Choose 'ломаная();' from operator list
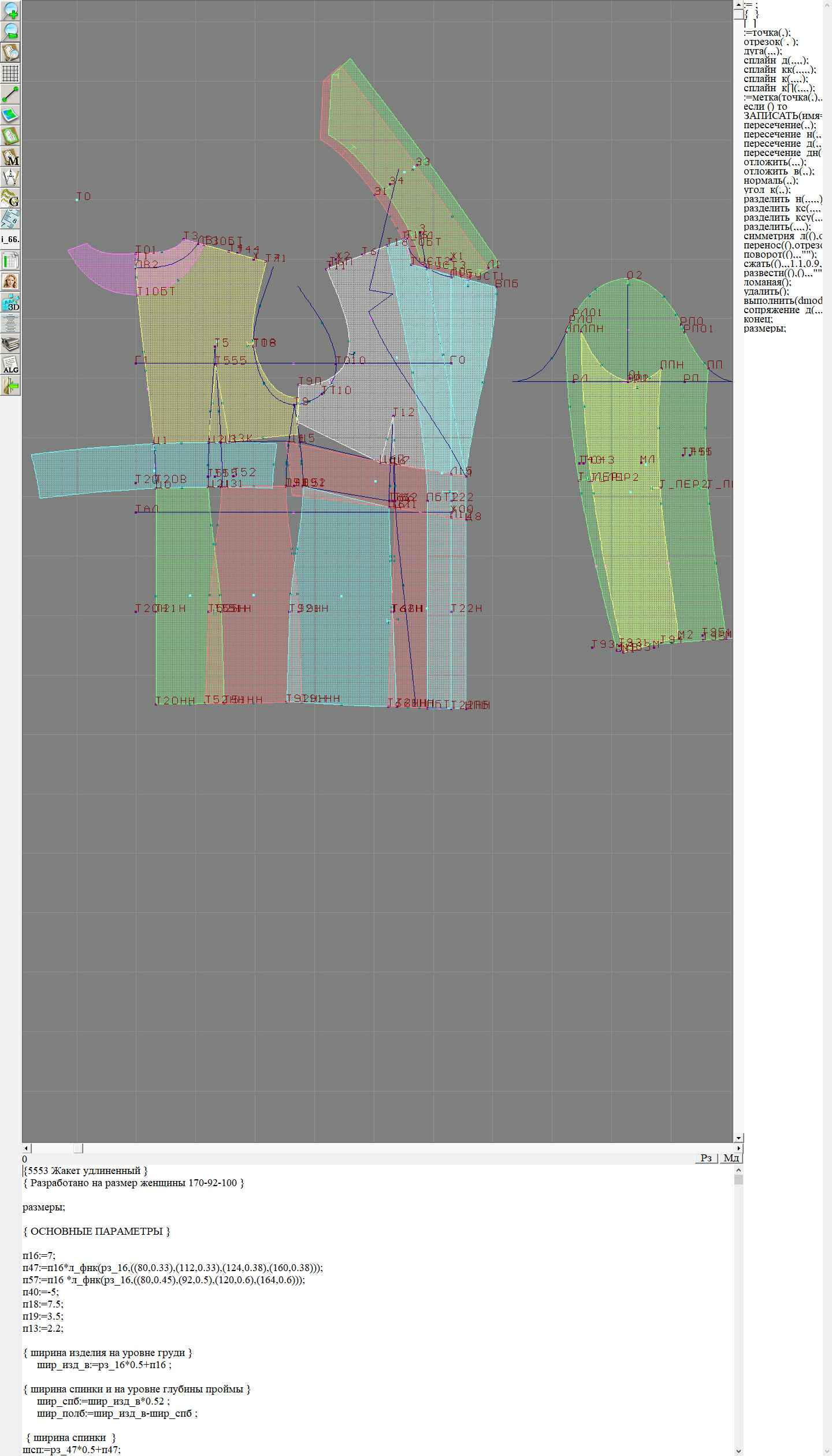The height and width of the screenshot is (1456, 832). point(767,283)
